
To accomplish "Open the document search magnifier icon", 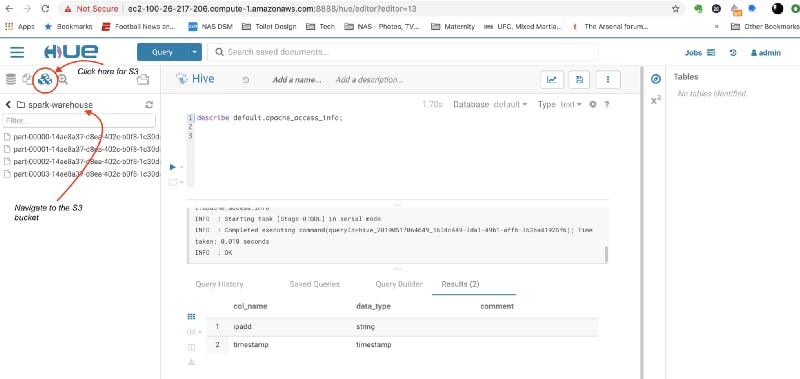I will click(62, 79).
